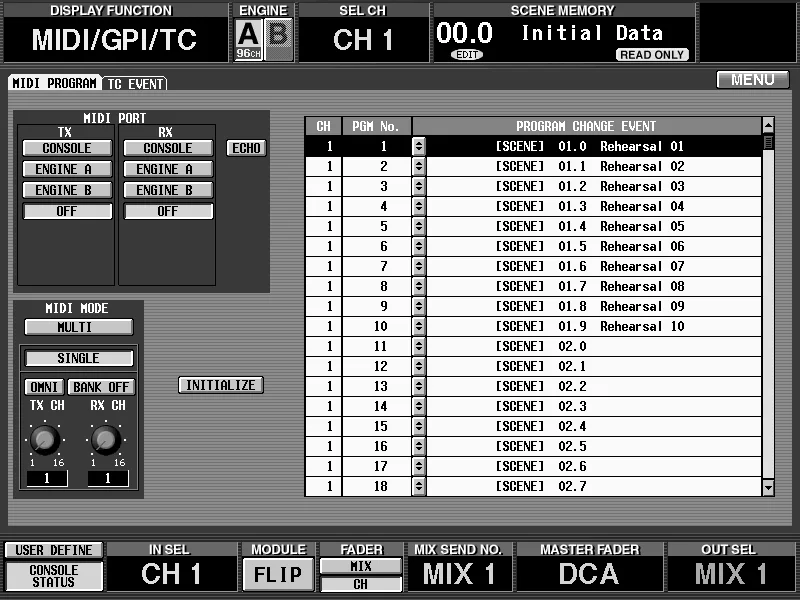Image resolution: width=800 pixels, height=600 pixels.
Task: Open event stepper for PGM No. 6
Action: coord(419,246)
